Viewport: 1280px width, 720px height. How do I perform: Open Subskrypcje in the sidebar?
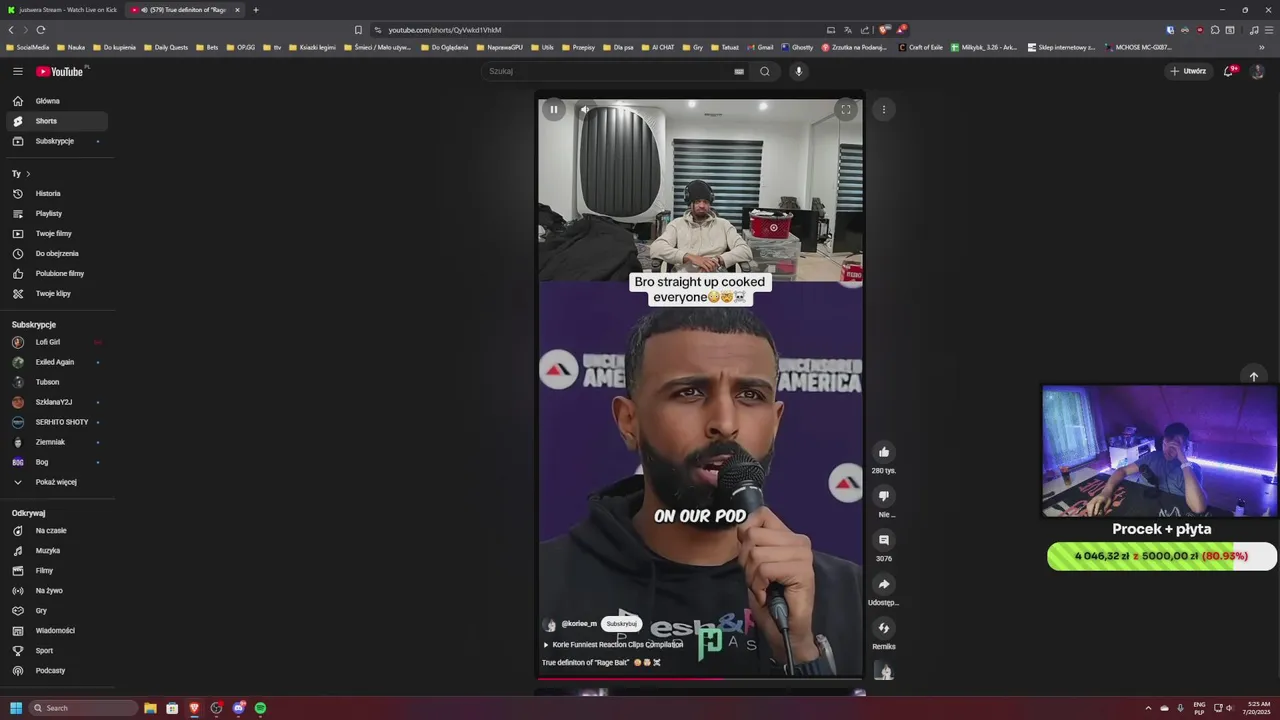(57, 141)
